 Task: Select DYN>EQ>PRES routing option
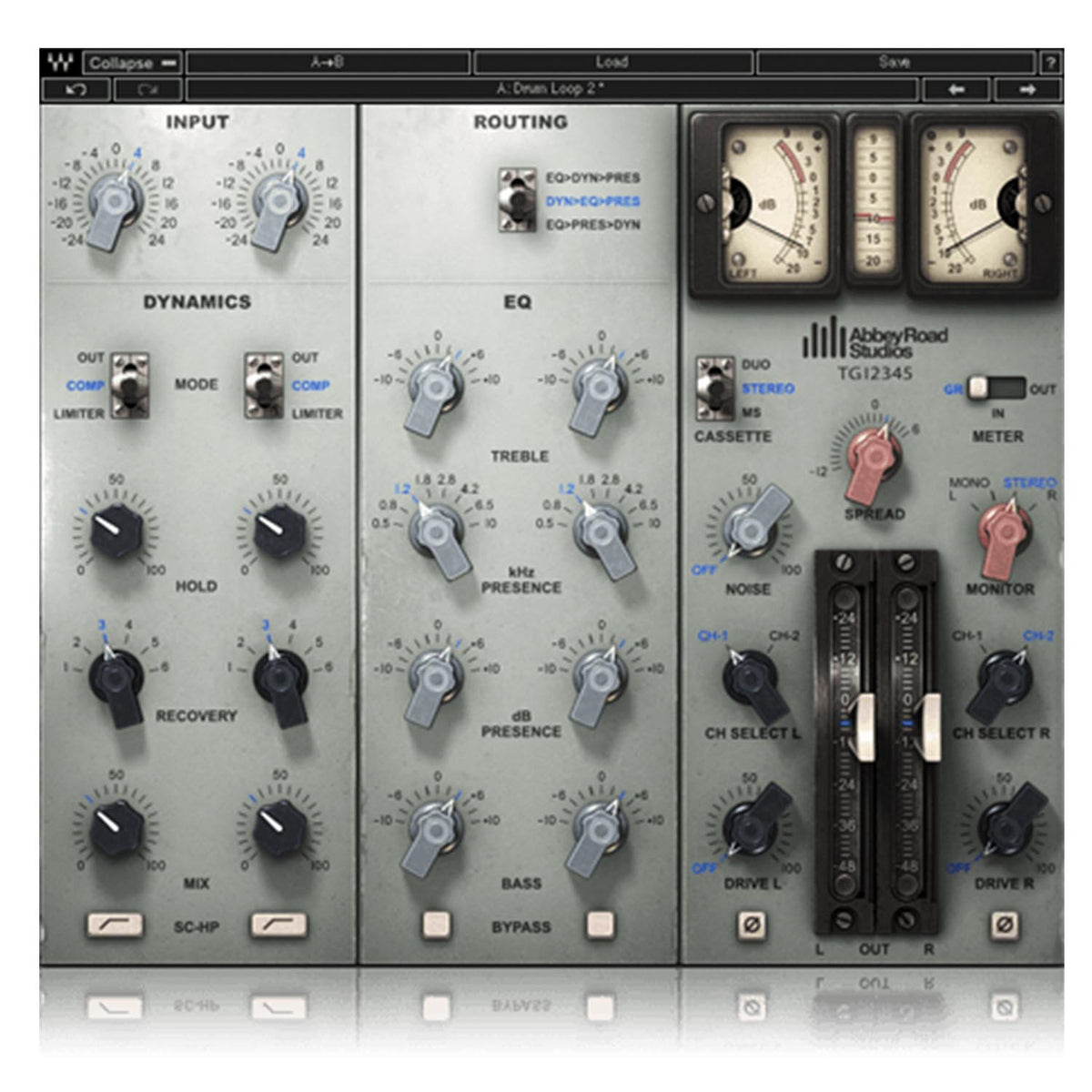[x=592, y=201]
